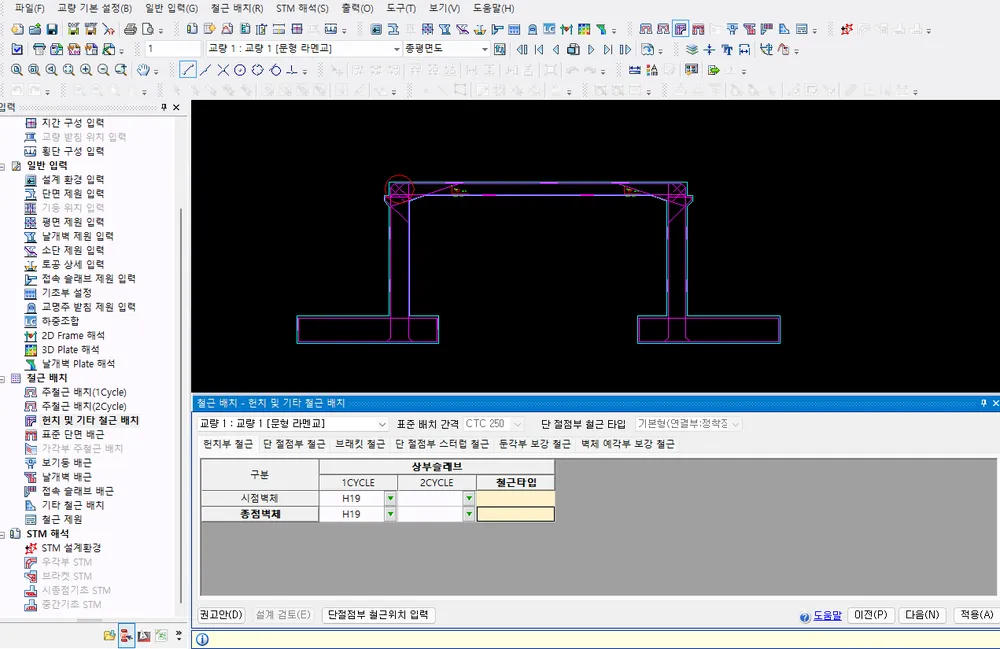Image resolution: width=1000 pixels, height=649 pixels.
Task: Open the layers stack icon
Action: click(692, 49)
